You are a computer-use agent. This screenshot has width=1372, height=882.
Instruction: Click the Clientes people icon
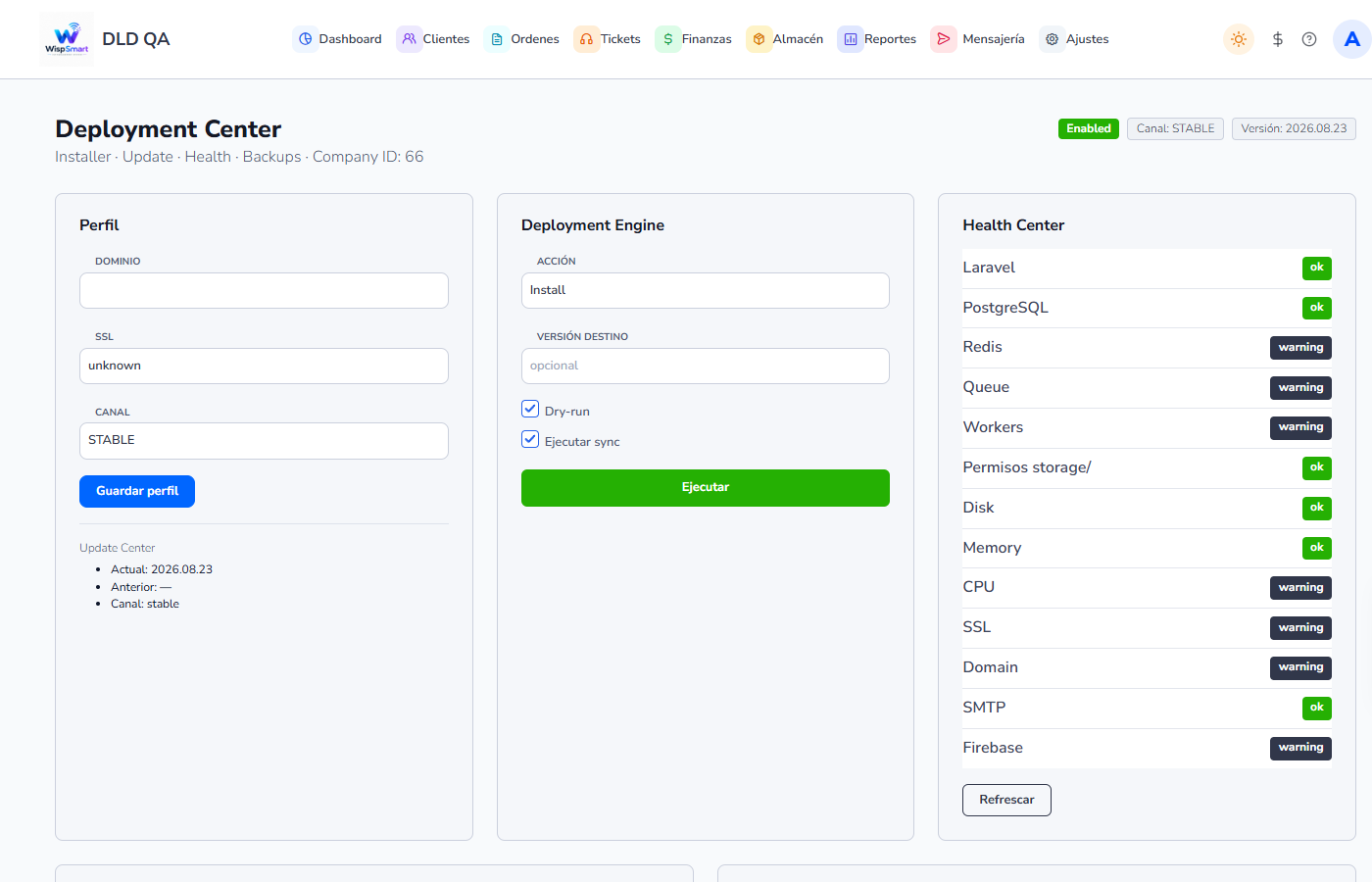pyautogui.click(x=410, y=39)
